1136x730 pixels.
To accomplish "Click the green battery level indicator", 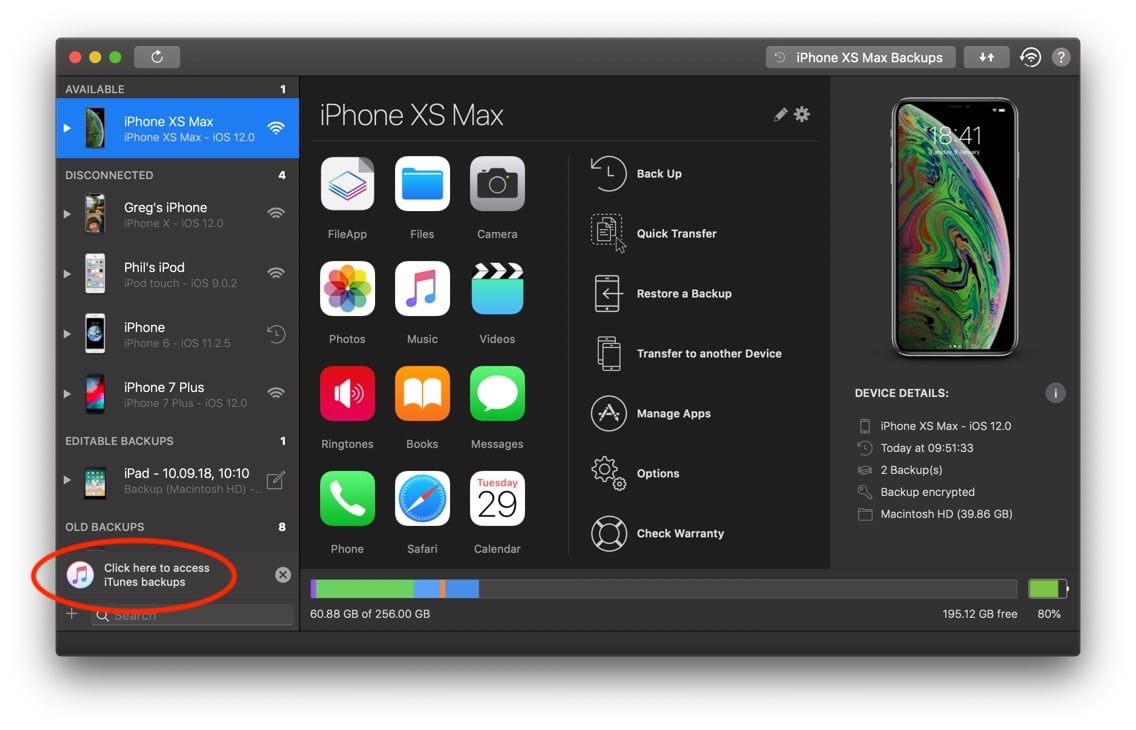I will click(1048, 589).
